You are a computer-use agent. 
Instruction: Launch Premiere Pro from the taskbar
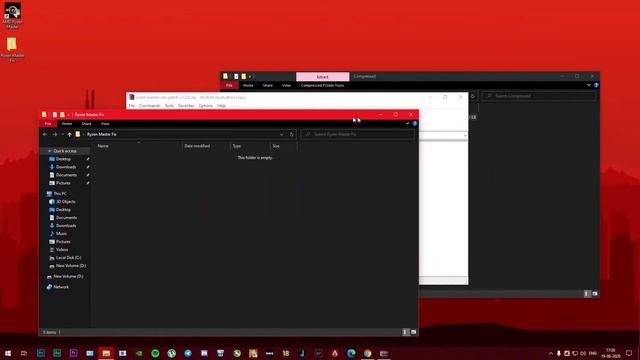[73, 353]
